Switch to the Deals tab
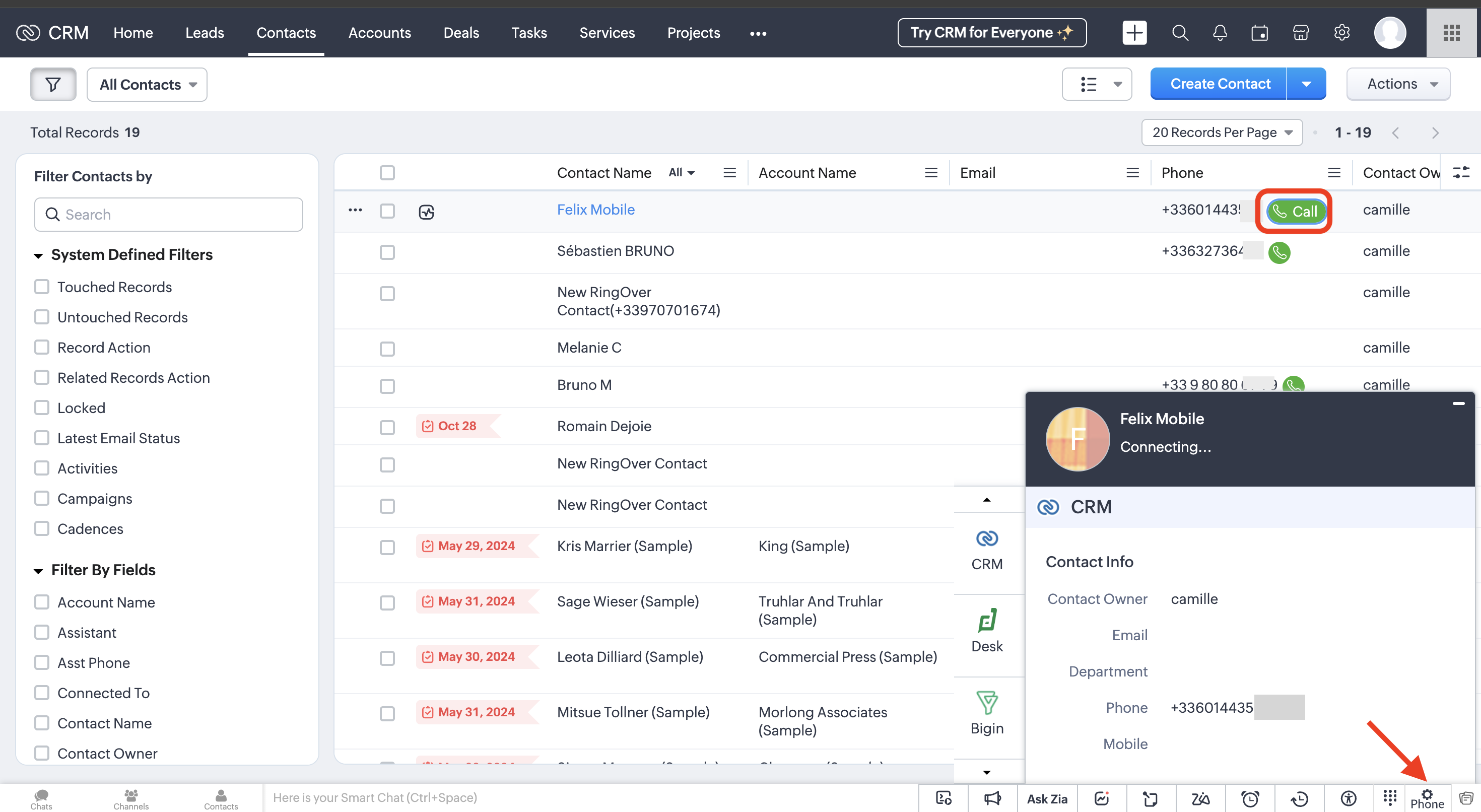 461,33
